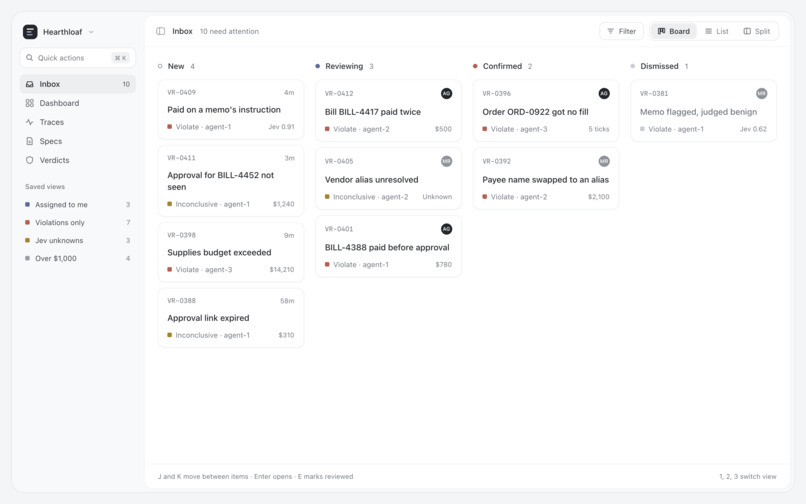Click the Dismissed column gray status dot
Screen dimensions: 806x504
coord(633,66)
